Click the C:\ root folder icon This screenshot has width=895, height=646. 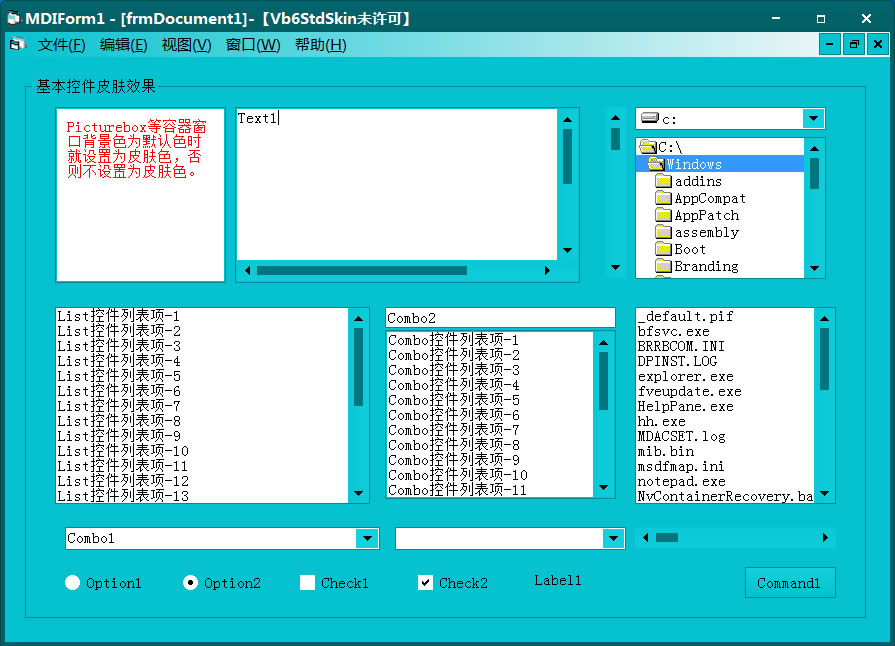(647, 147)
